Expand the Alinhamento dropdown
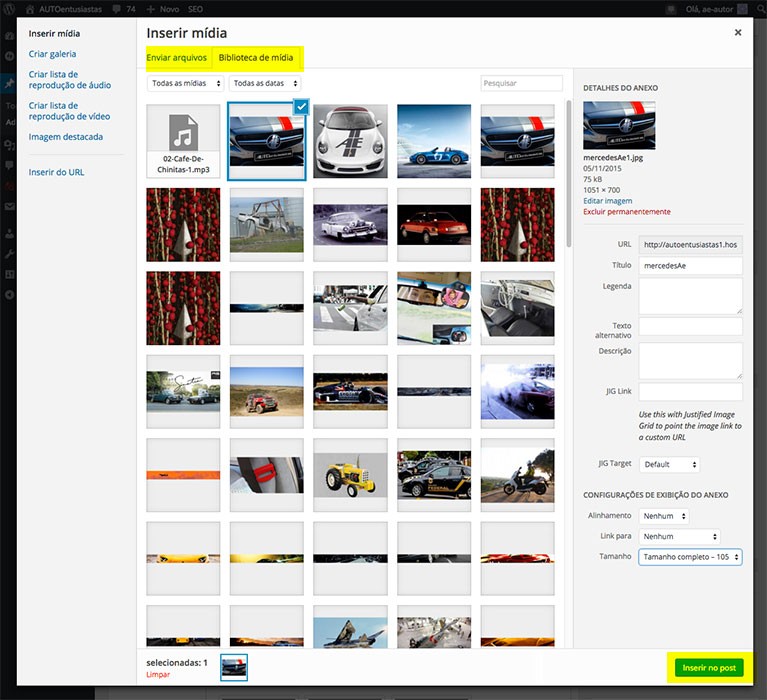This screenshot has height=700, width=767. (664, 516)
